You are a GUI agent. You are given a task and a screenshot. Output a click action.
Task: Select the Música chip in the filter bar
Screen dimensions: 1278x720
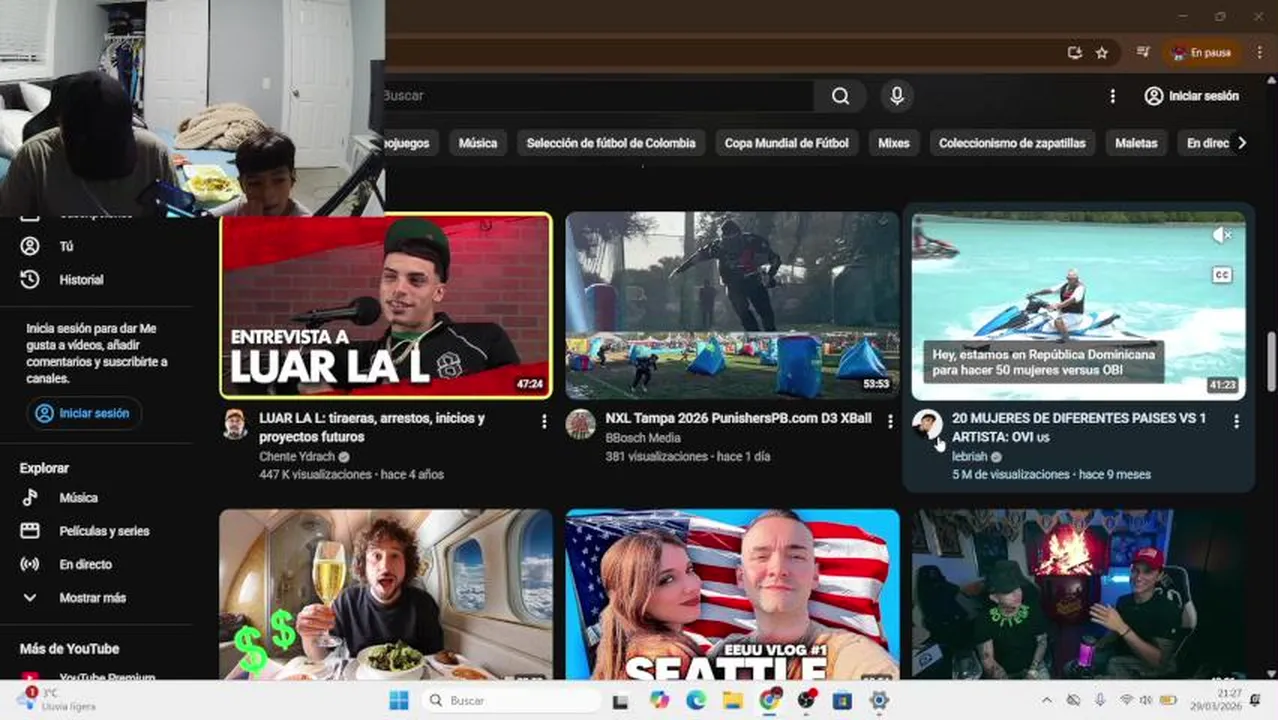coord(478,143)
